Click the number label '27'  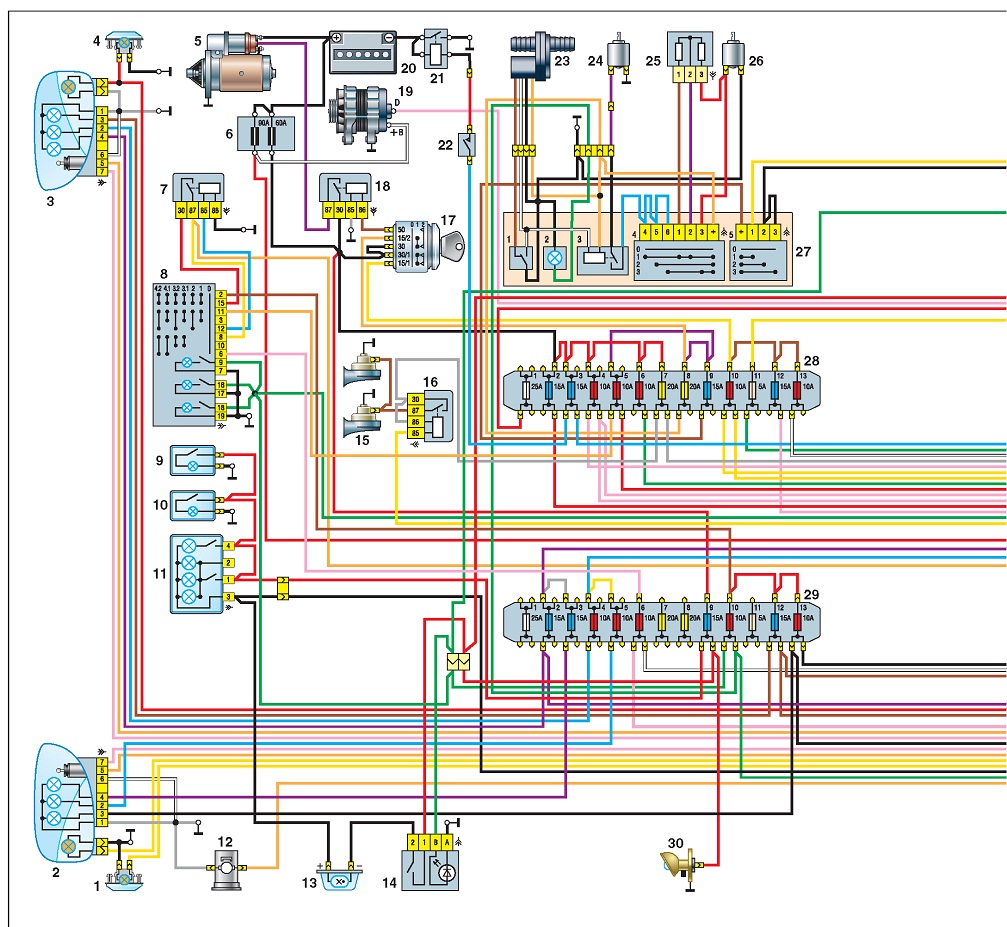[803, 252]
